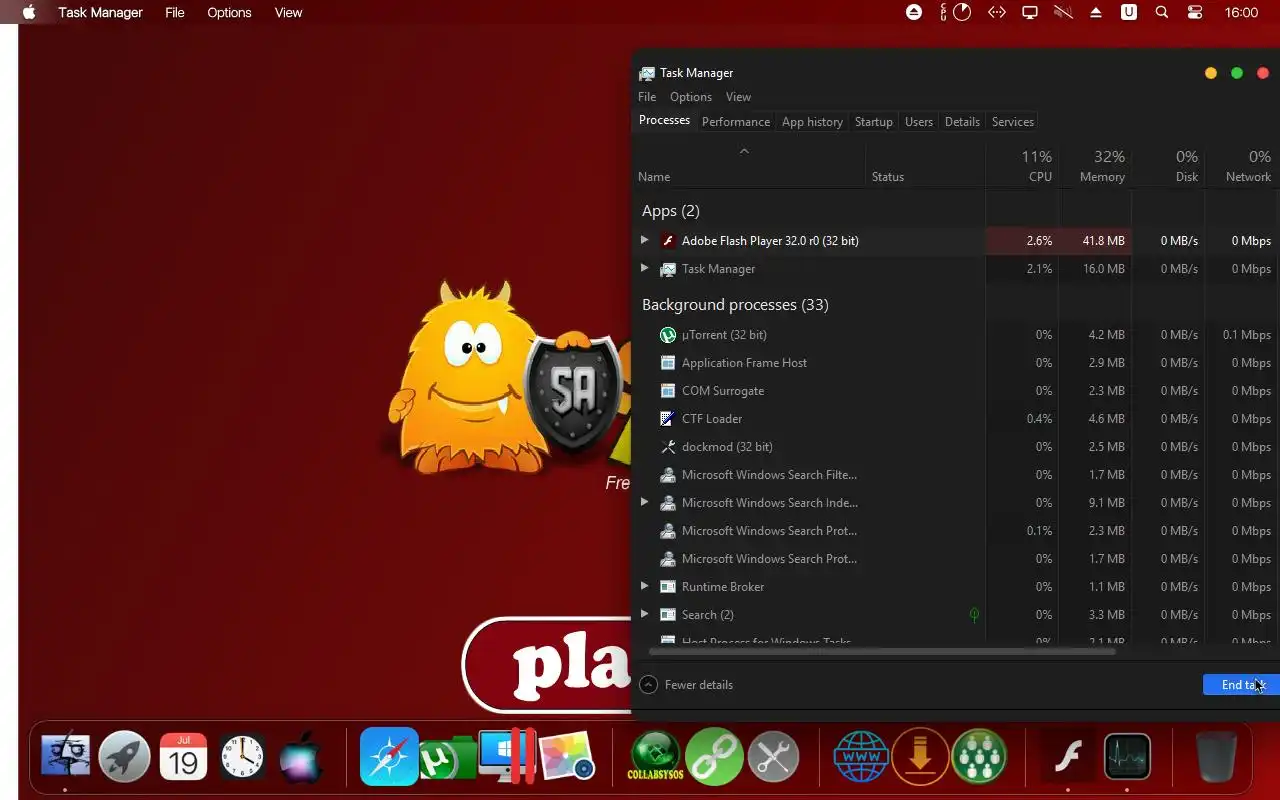This screenshot has width=1280, height=800.
Task: Open the µTorrent icon in the dock
Action: [447, 758]
